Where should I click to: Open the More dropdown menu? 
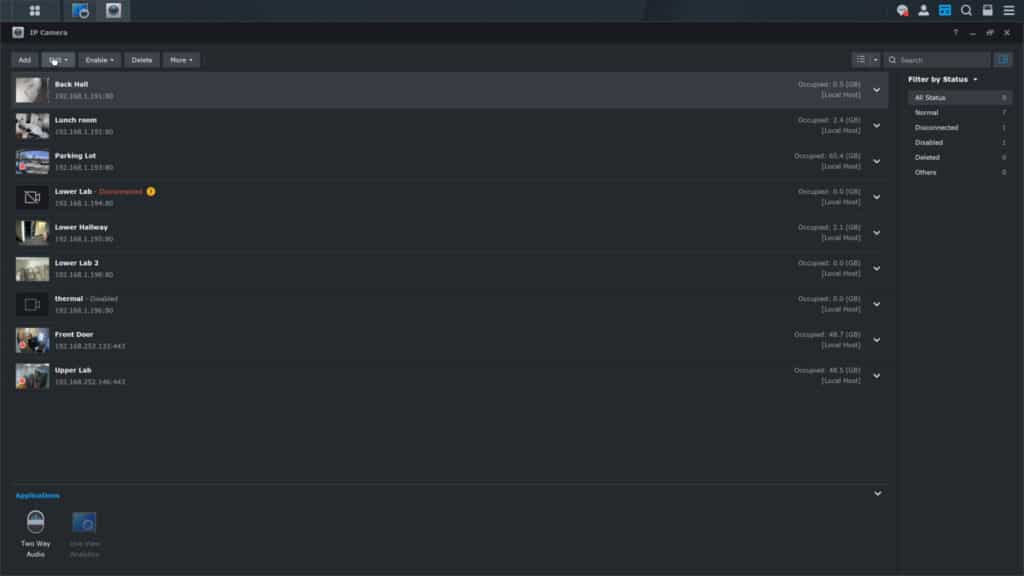[x=181, y=60]
